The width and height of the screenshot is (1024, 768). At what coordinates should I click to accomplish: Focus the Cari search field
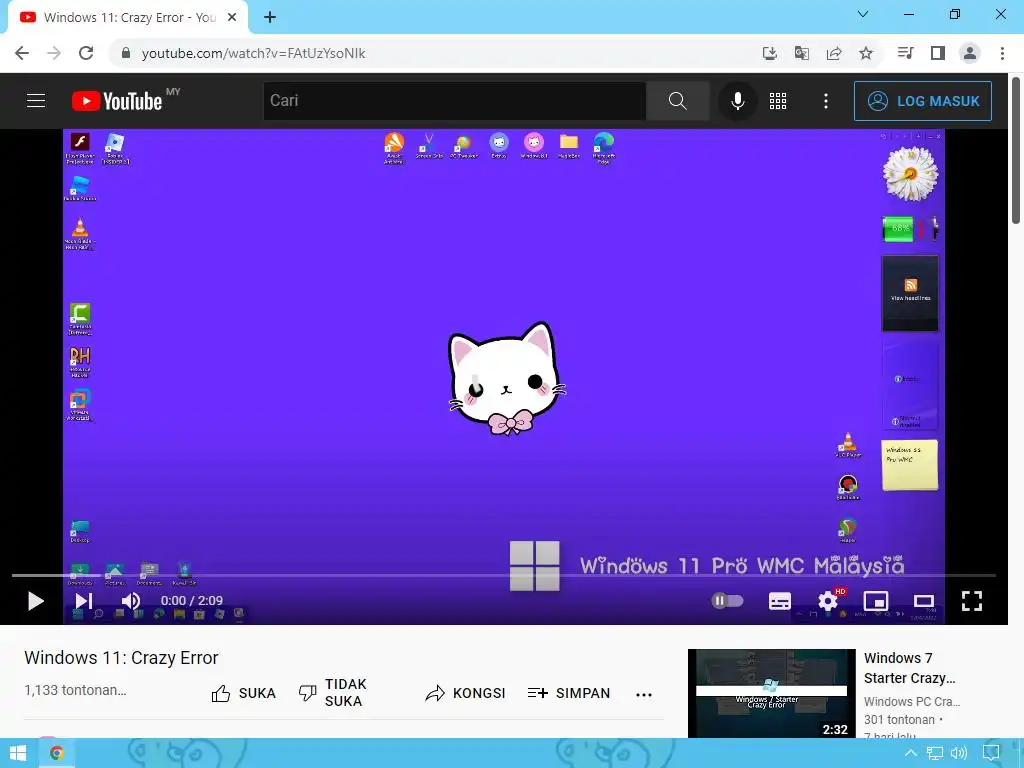click(454, 101)
